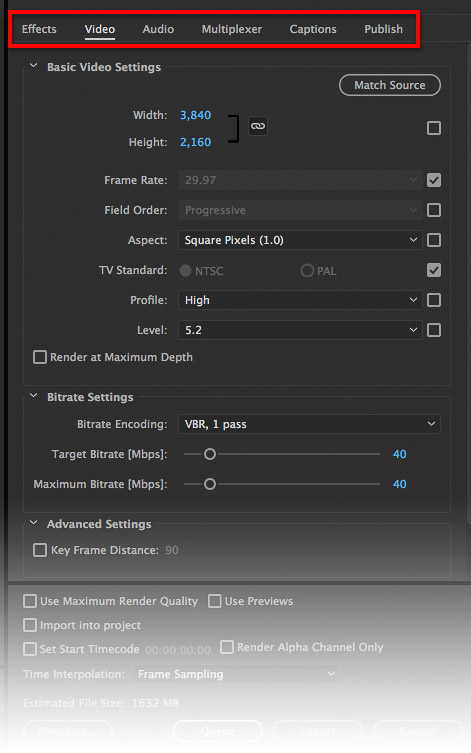Enable Render Alpha Channel Only

pyautogui.click(x=227, y=647)
